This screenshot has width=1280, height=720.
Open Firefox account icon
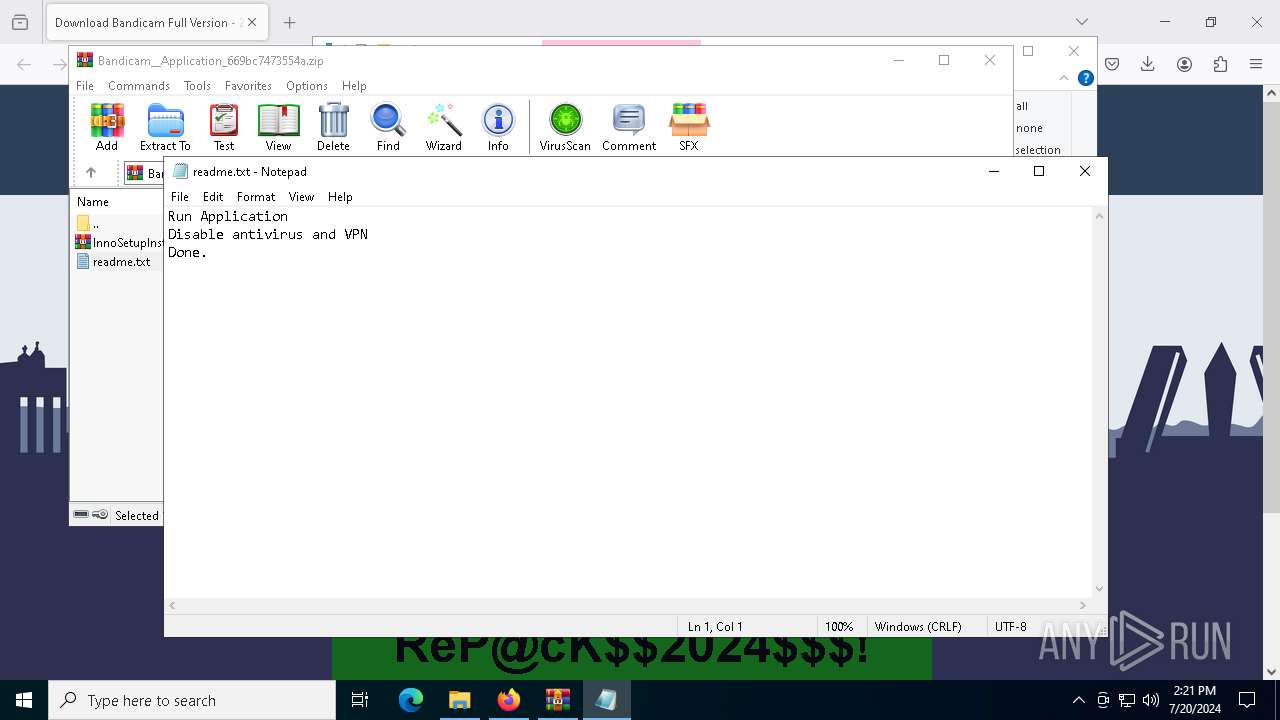click(1184, 64)
